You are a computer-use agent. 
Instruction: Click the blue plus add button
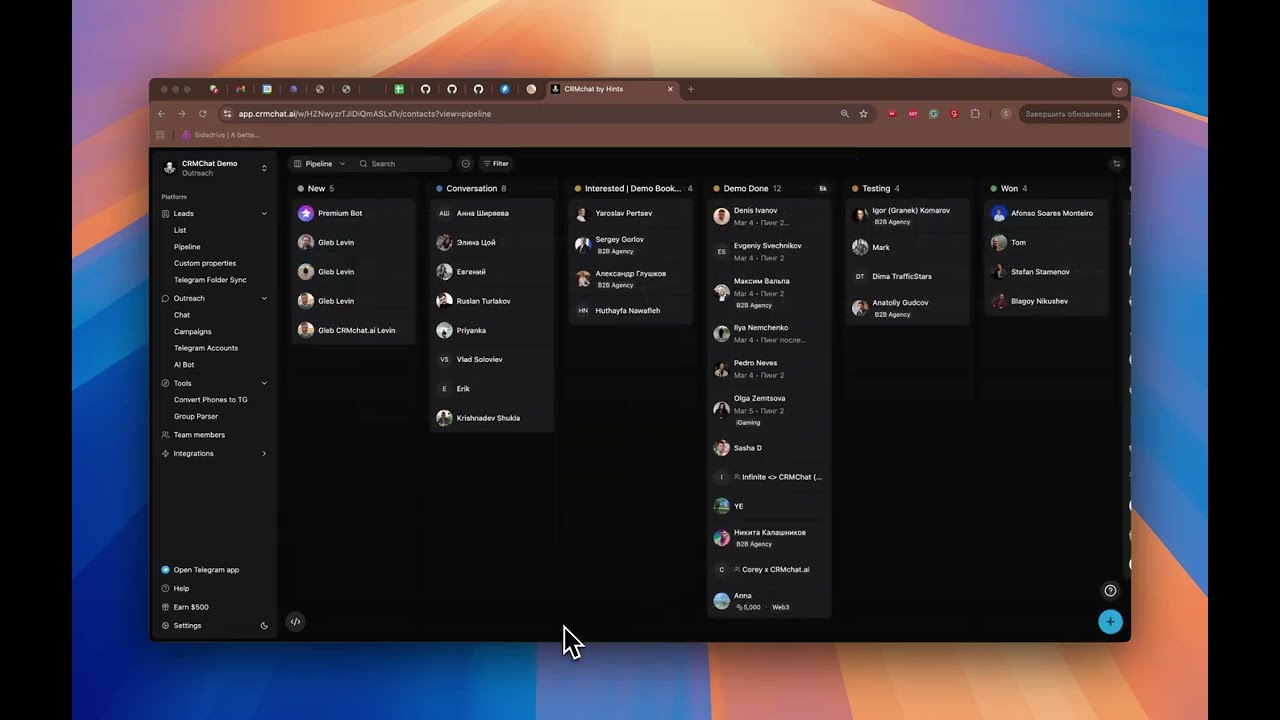click(x=1109, y=622)
